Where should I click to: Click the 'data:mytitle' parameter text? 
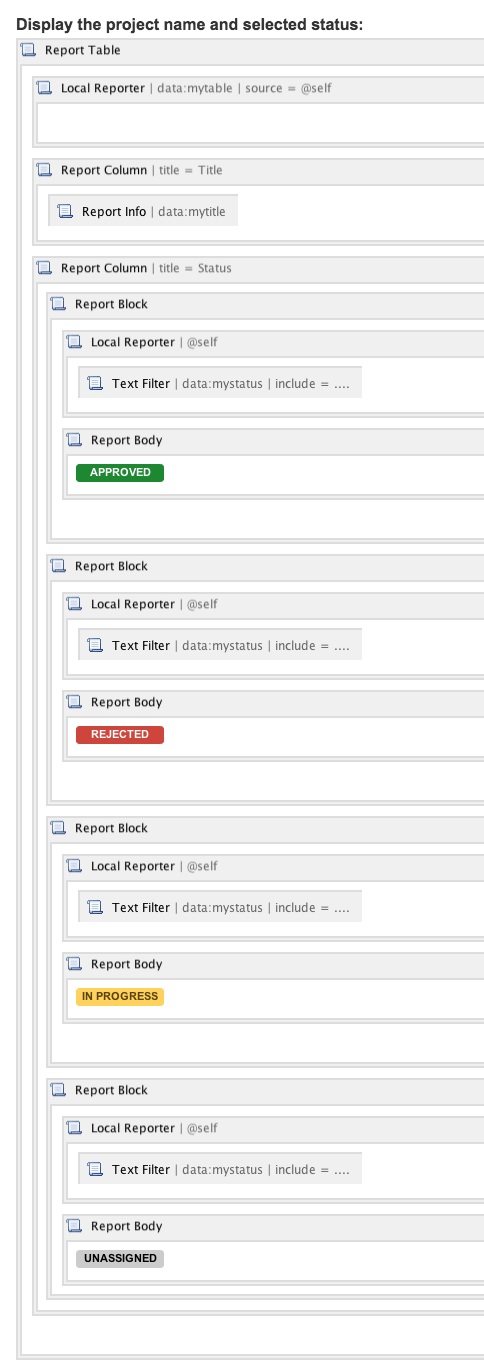pyautogui.click(x=192, y=212)
